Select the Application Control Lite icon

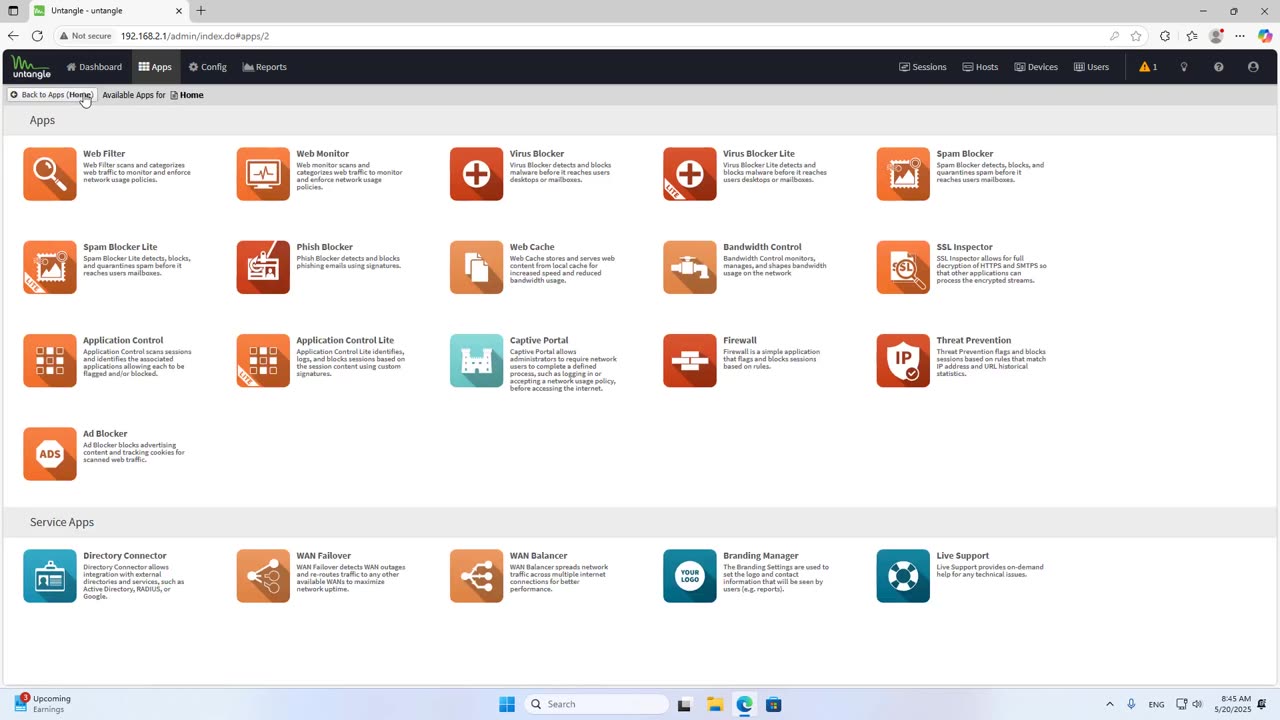pos(263,361)
